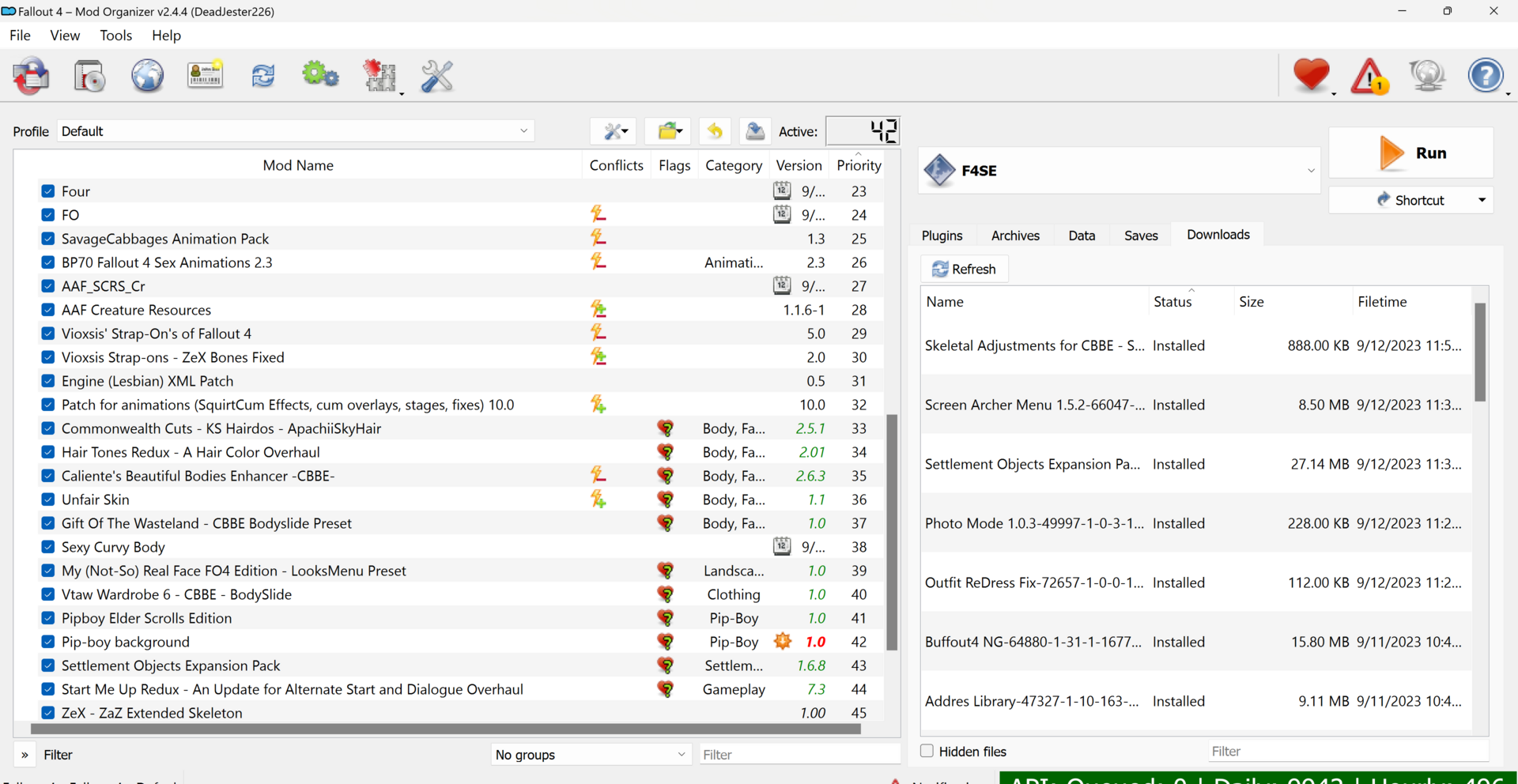This screenshot has height=784, width=1518.
Task: Open the File menu
Action: (x=20, y=36)
